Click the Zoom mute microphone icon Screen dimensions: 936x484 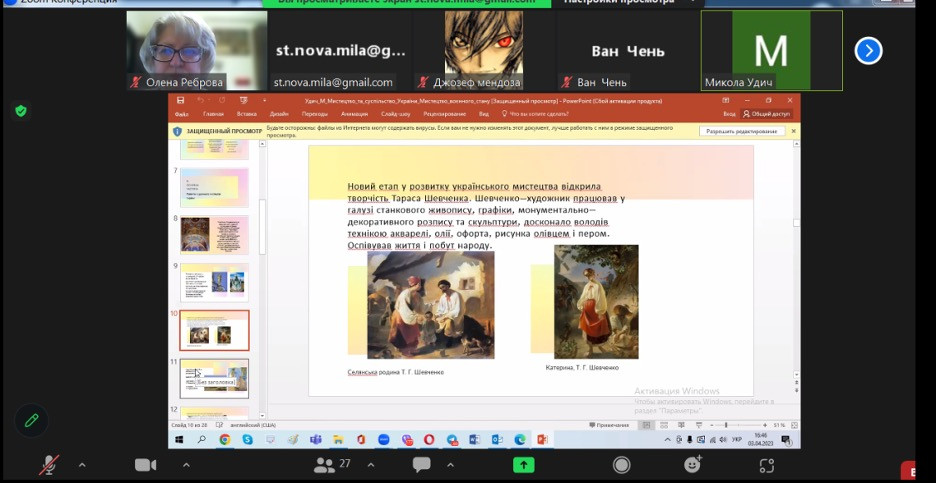49,465
